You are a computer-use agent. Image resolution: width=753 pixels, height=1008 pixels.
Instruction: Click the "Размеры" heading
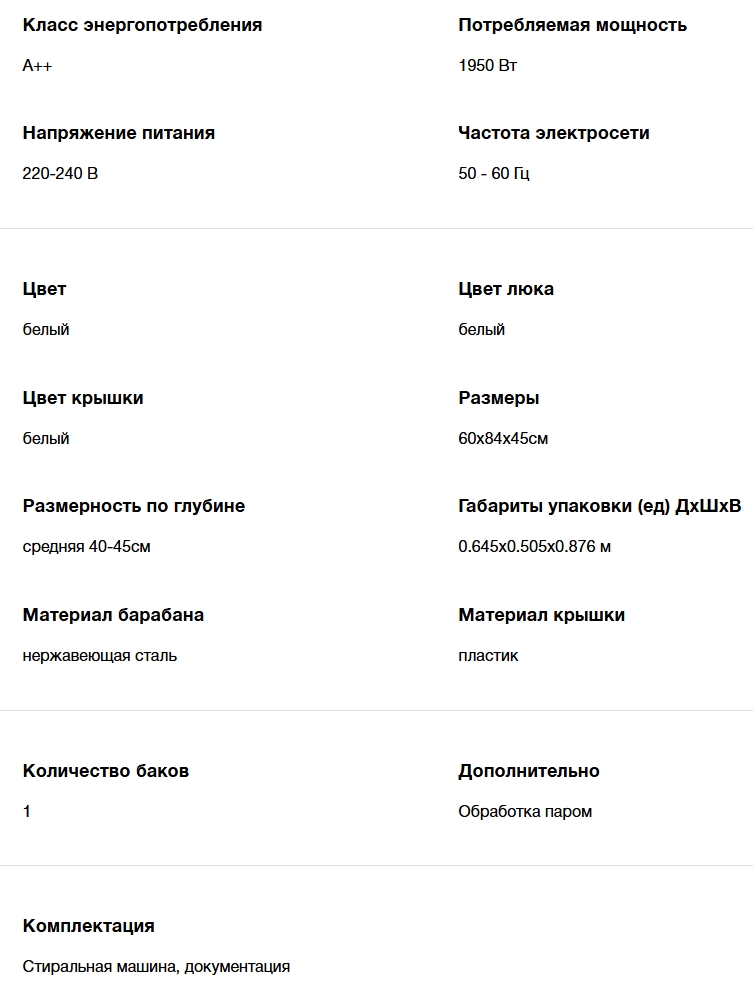498,398
